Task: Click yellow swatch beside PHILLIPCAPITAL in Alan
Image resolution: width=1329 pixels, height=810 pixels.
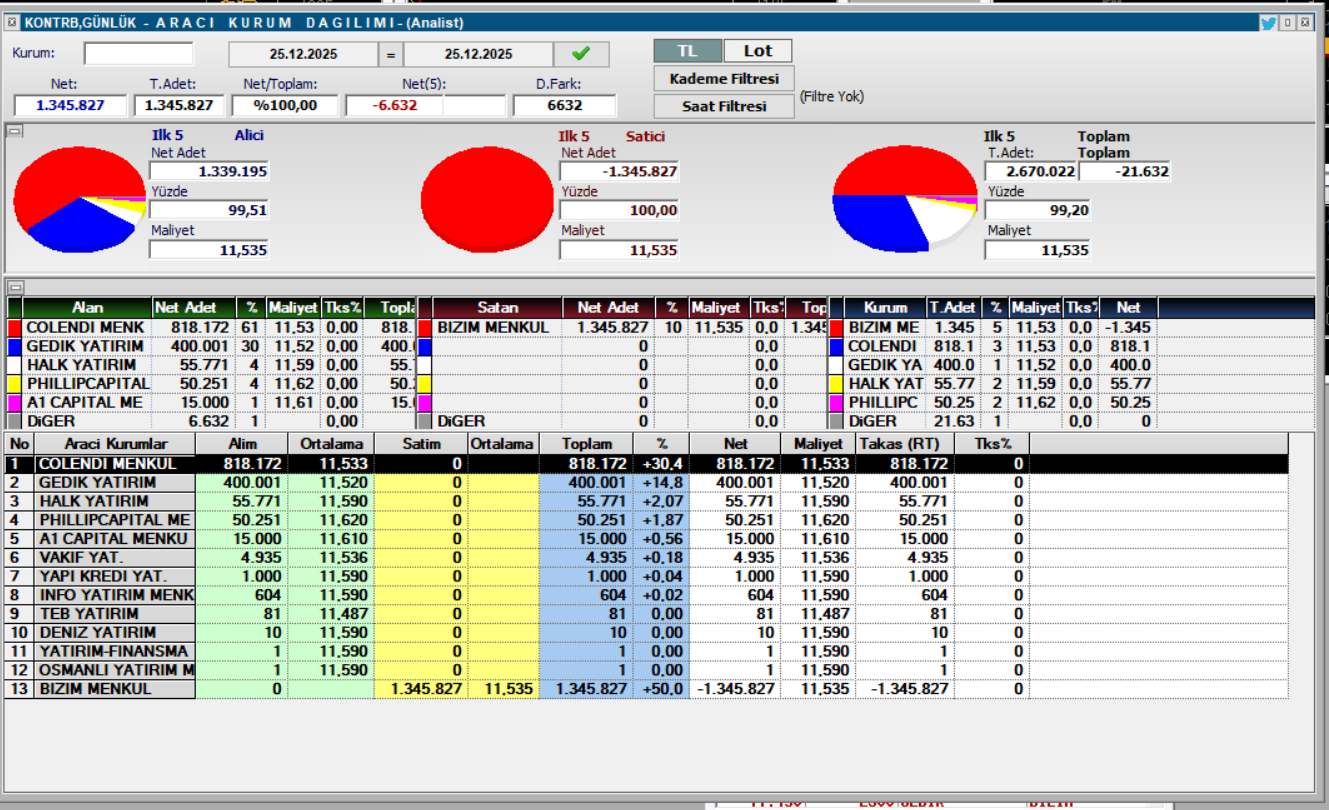Action: [14, 384]
